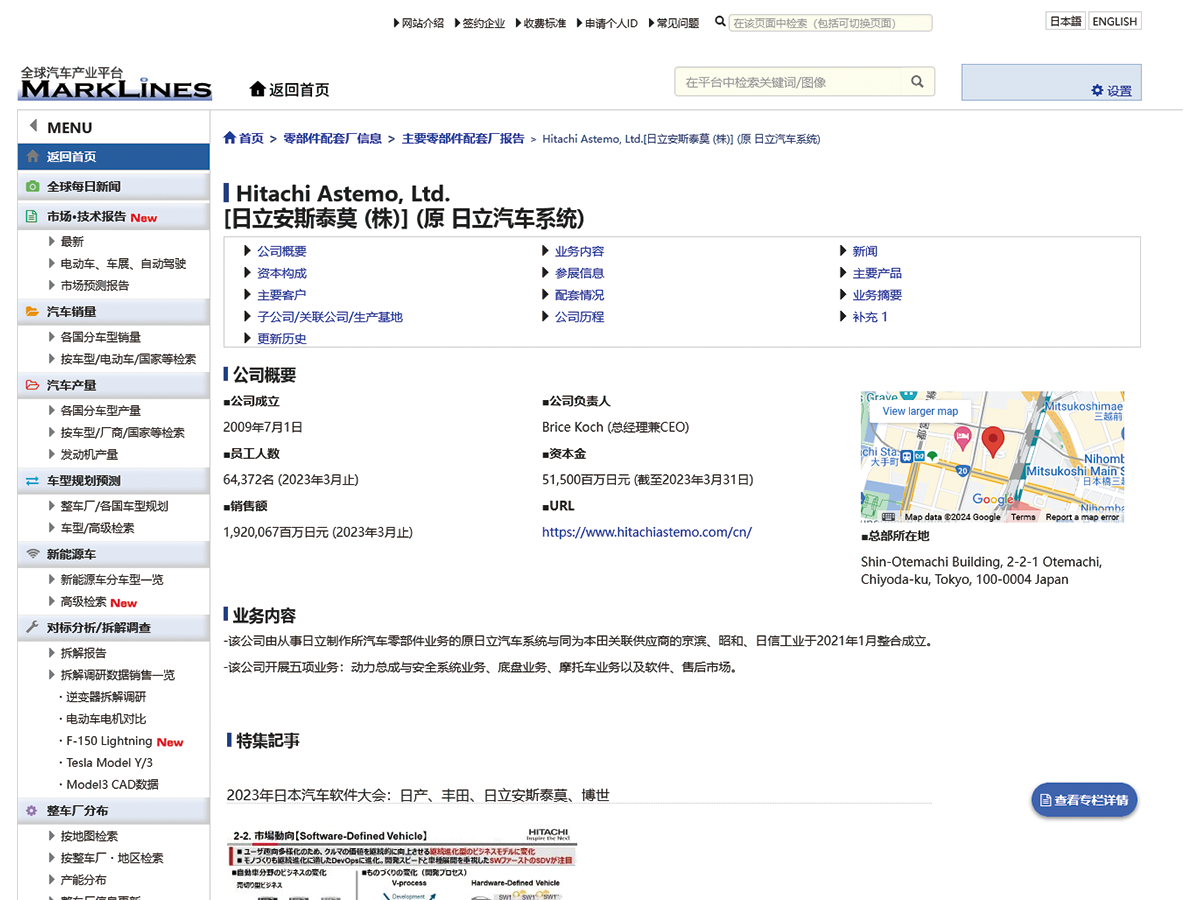Screen dimensions: 1200x900
Task: Open the 常见问题 top menu item
Action: 678,22
